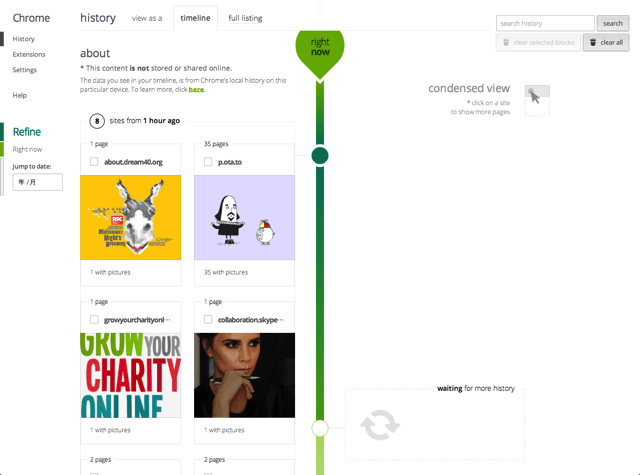This screenshot has height=475, width=640.
Task: Click the refresh arrows waiting icon
Action: pos(380,425)
